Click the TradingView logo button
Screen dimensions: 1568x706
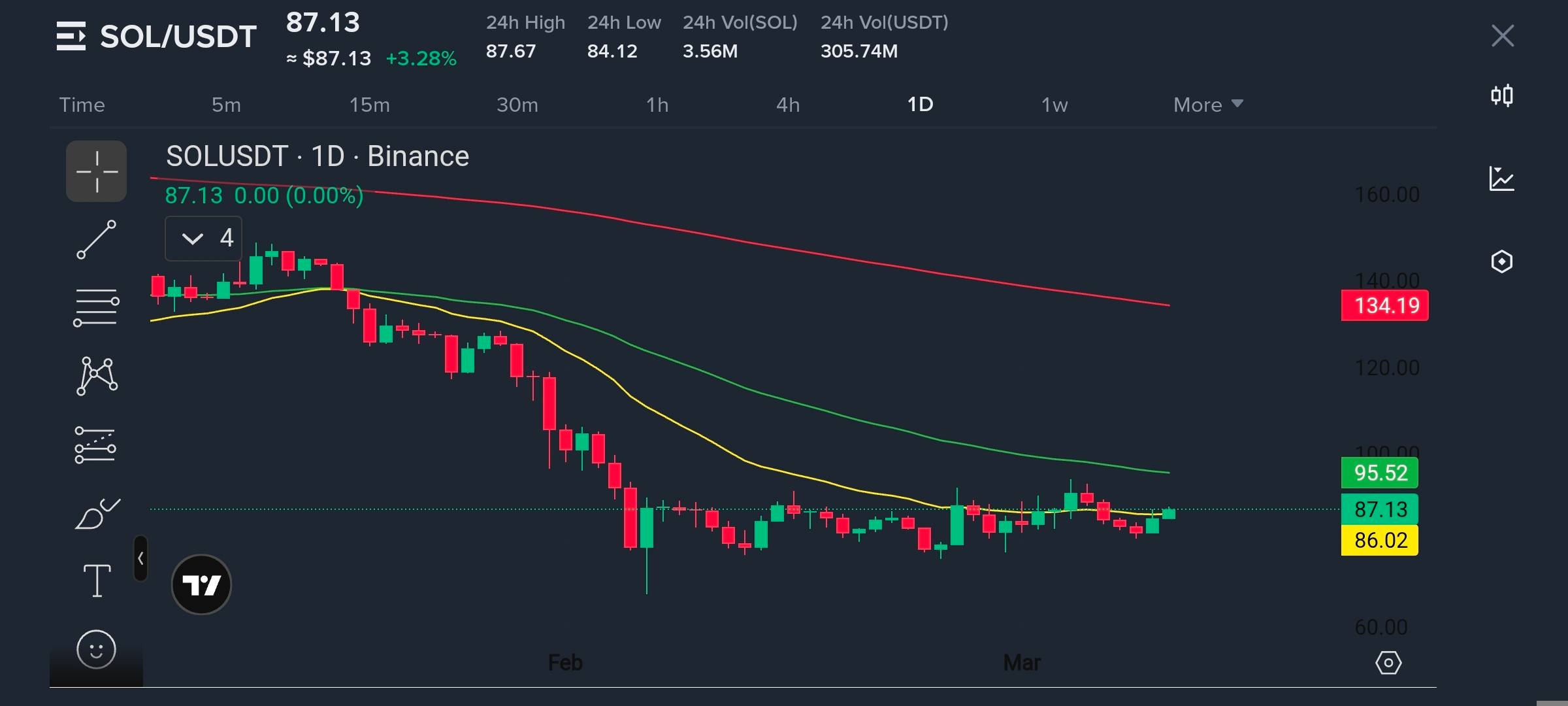tap(201, 584)
